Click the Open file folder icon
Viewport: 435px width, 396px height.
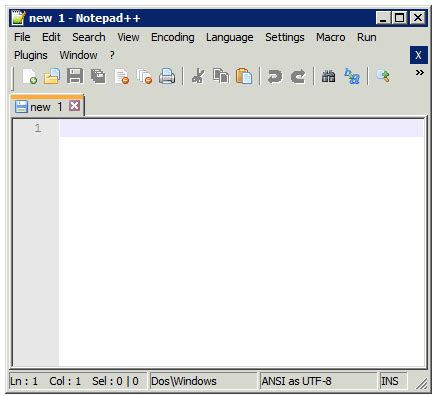52,76
